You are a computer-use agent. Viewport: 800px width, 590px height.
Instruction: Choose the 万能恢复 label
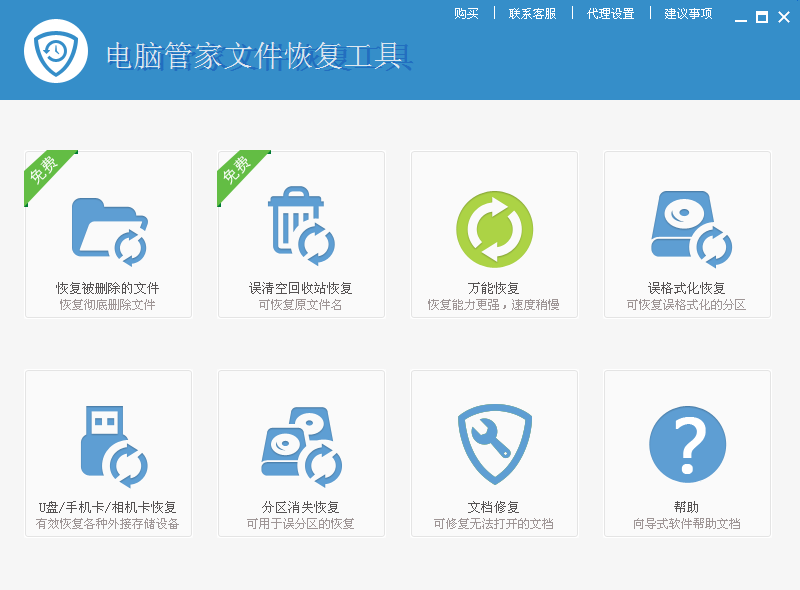click(x=493, y=288)
